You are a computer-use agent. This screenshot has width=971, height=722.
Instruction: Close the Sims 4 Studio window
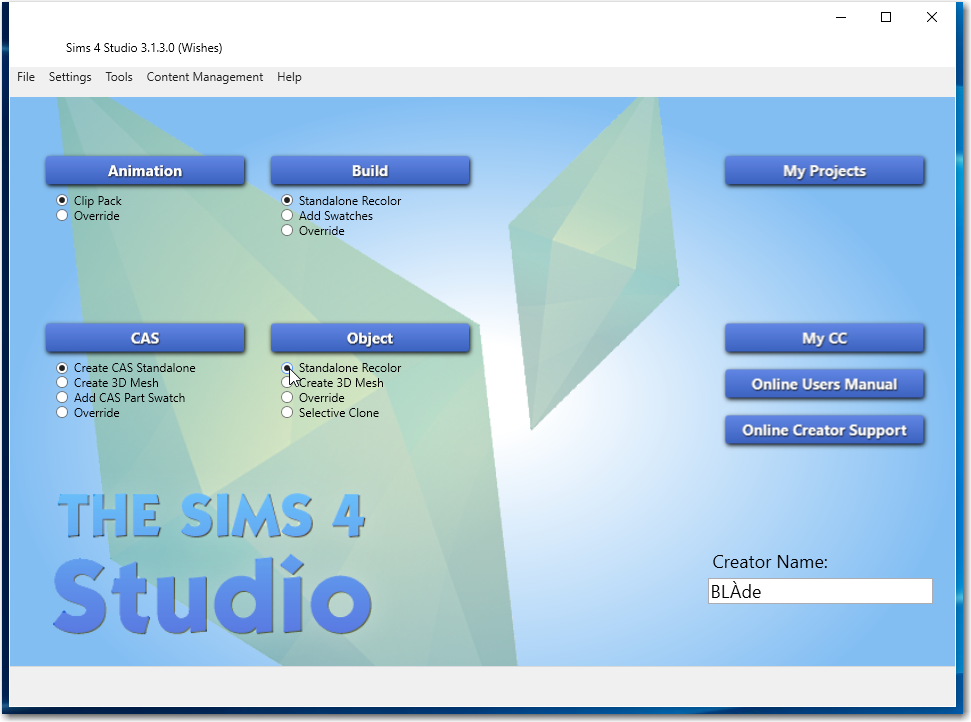pyautogui.click(x=931, y=17)
